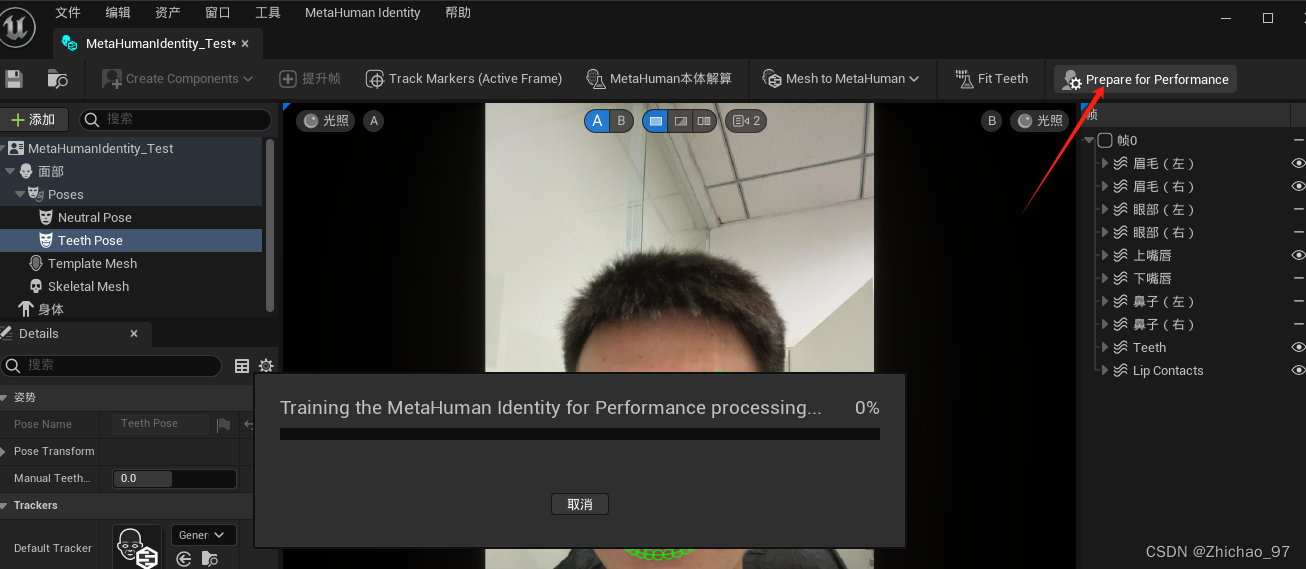Open the right viewport 光照 lighting menu
1306x569 pixels.
point(1040,120)
